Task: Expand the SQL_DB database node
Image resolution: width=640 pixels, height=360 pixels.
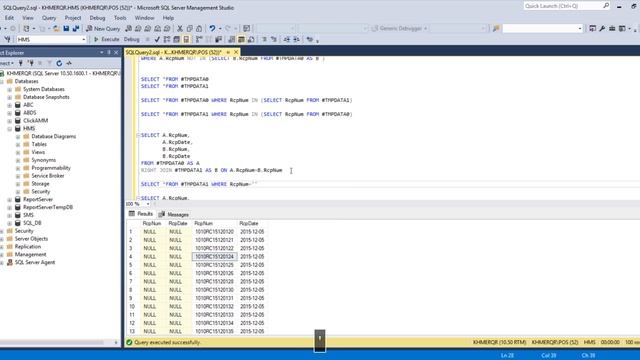Action: pos(9,223)
